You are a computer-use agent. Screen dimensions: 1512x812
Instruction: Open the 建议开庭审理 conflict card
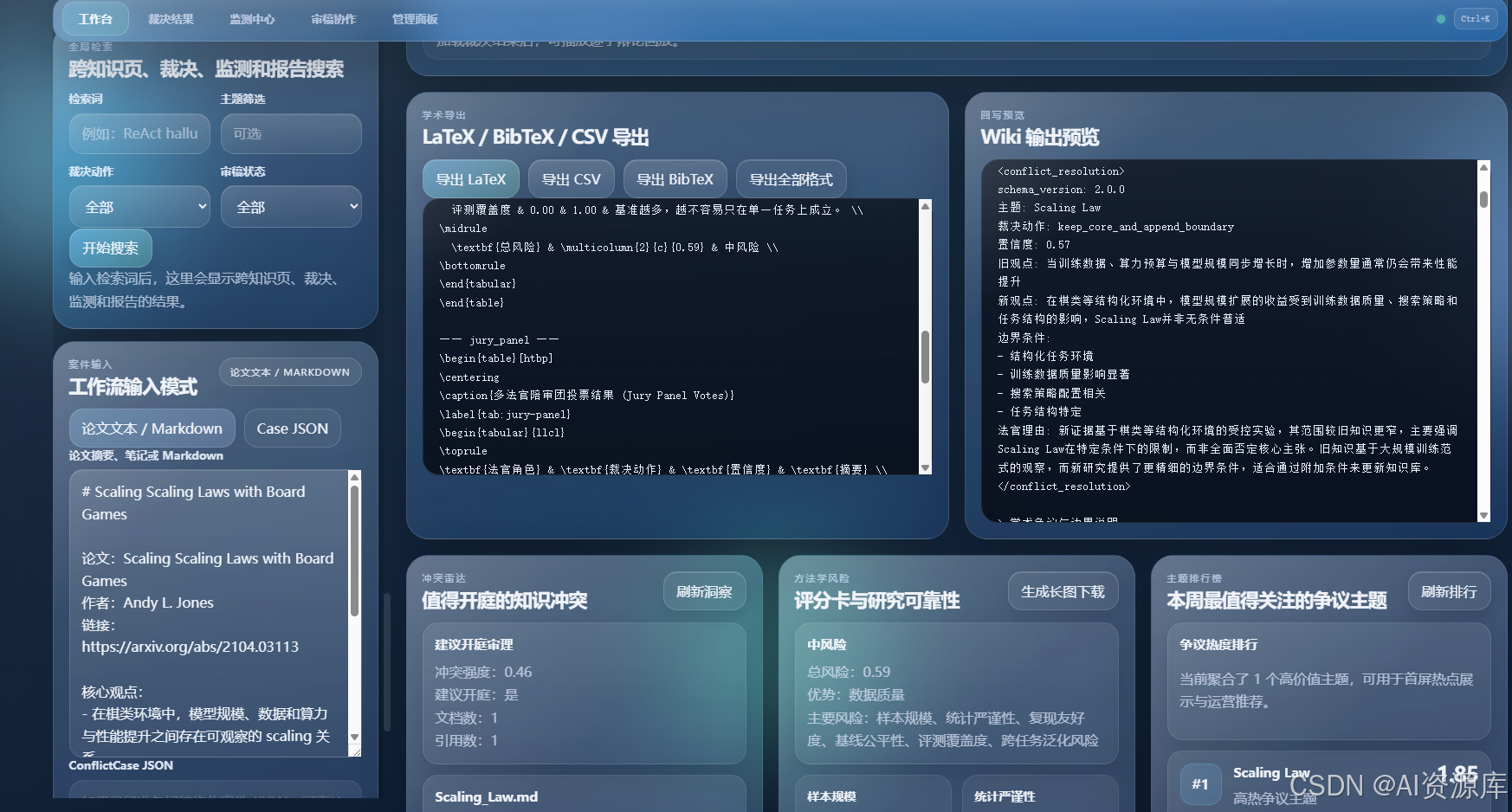tap(585, 693)
